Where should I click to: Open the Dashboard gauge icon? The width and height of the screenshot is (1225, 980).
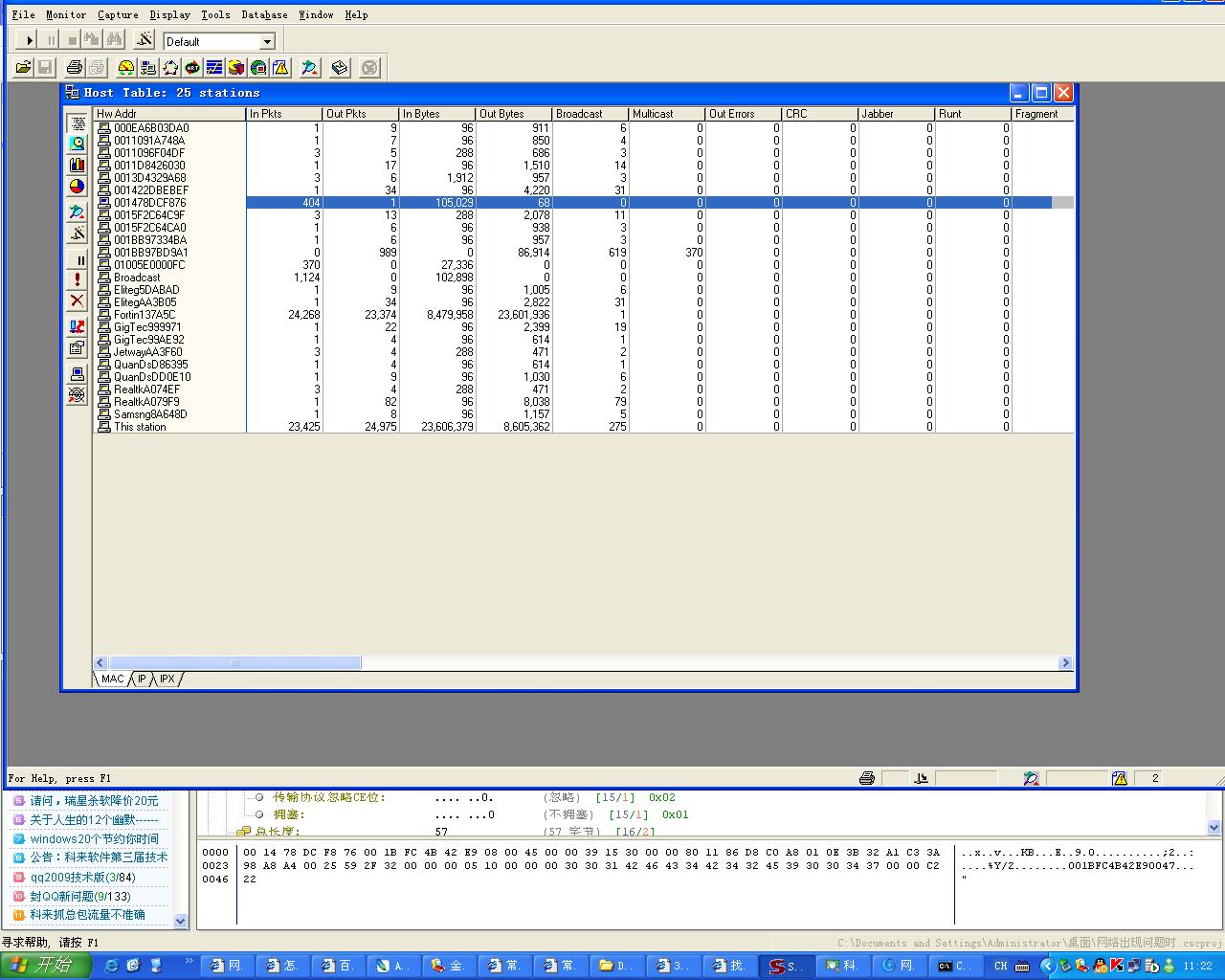(x=125, y=67)
